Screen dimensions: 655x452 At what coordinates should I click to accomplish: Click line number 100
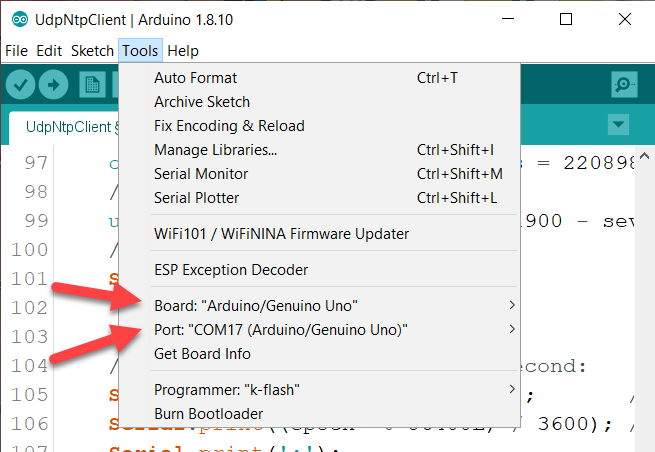(x=29, y=250)
